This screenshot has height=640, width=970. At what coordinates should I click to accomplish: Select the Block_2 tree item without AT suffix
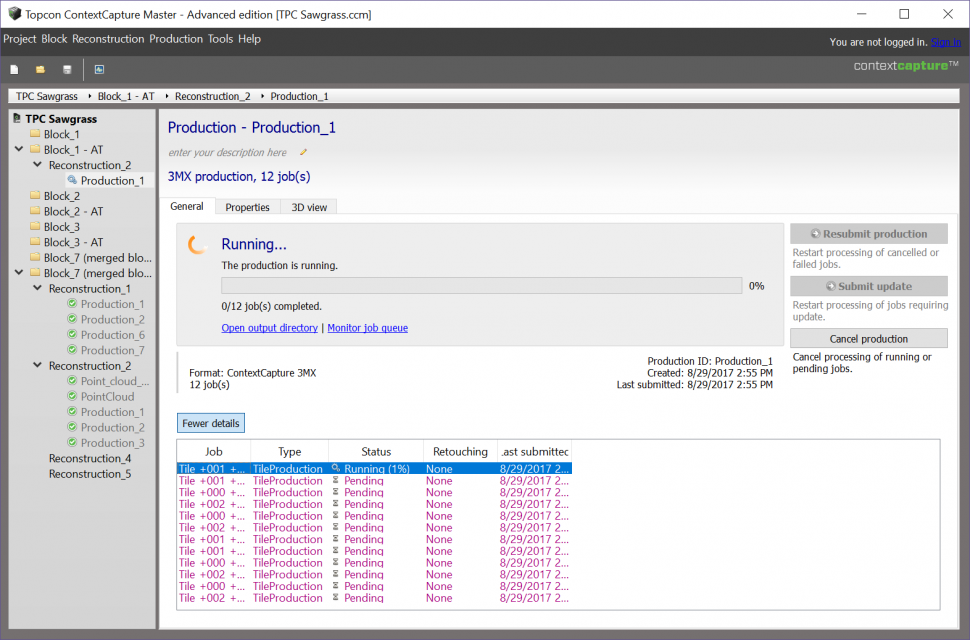pyautogui.click(x=62, y=196)
